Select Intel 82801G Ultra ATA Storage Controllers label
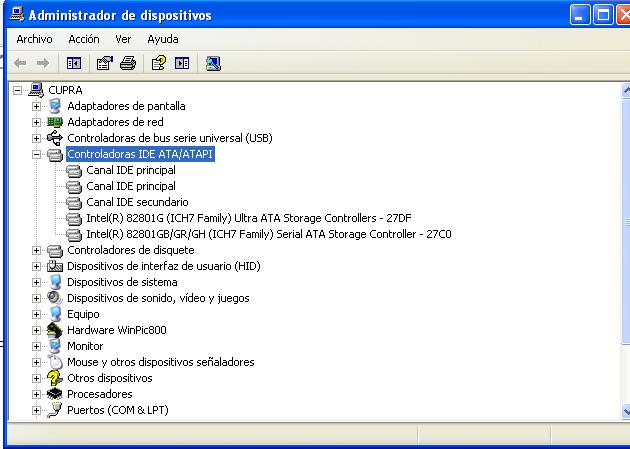 [x=249, y=218]
